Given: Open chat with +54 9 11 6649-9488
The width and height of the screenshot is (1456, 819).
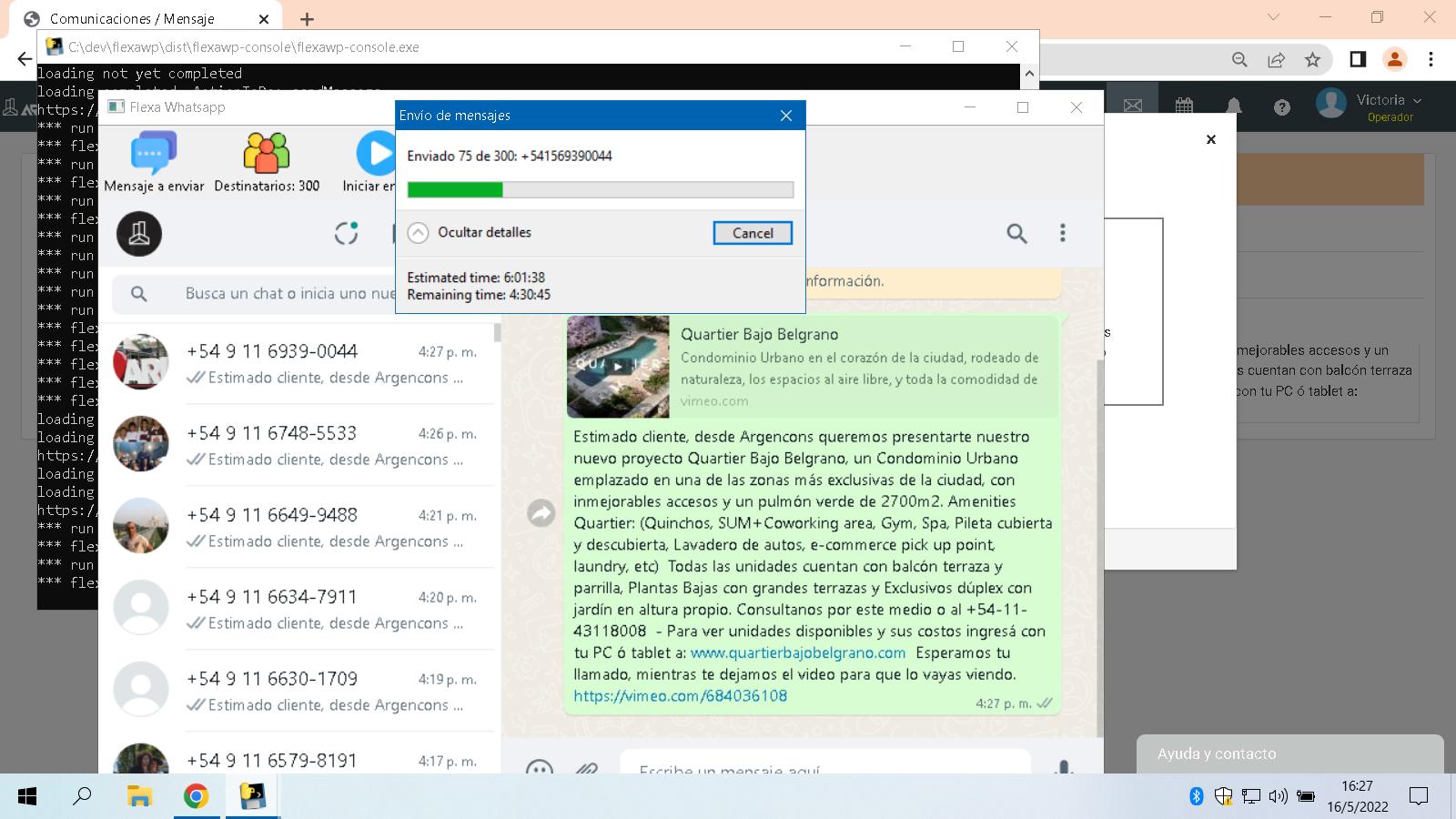Looking at the screenshot, I should [x=300, y=527].
